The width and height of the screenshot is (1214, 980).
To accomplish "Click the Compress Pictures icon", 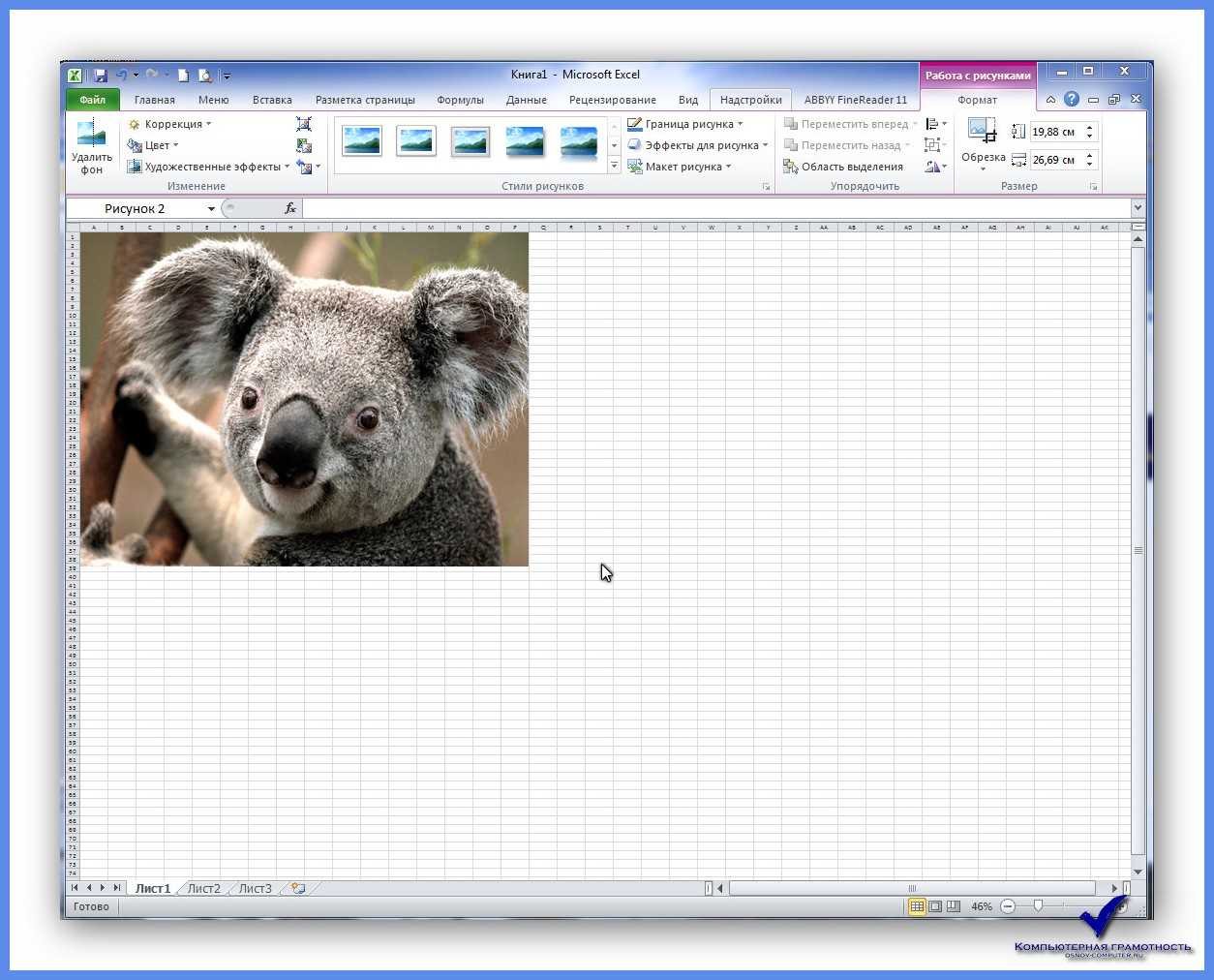I will pyautogui.click(x=304, y=124).
